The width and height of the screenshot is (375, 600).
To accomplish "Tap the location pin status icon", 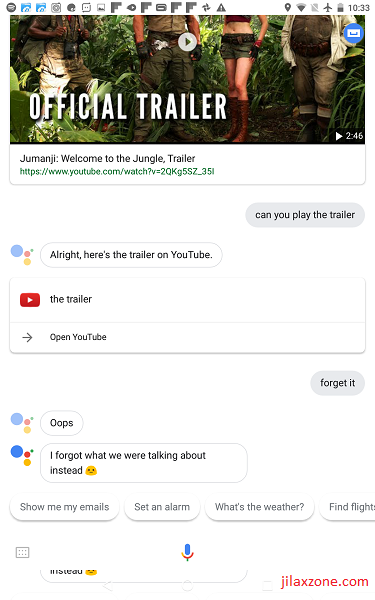I will (x=288, y=7).
